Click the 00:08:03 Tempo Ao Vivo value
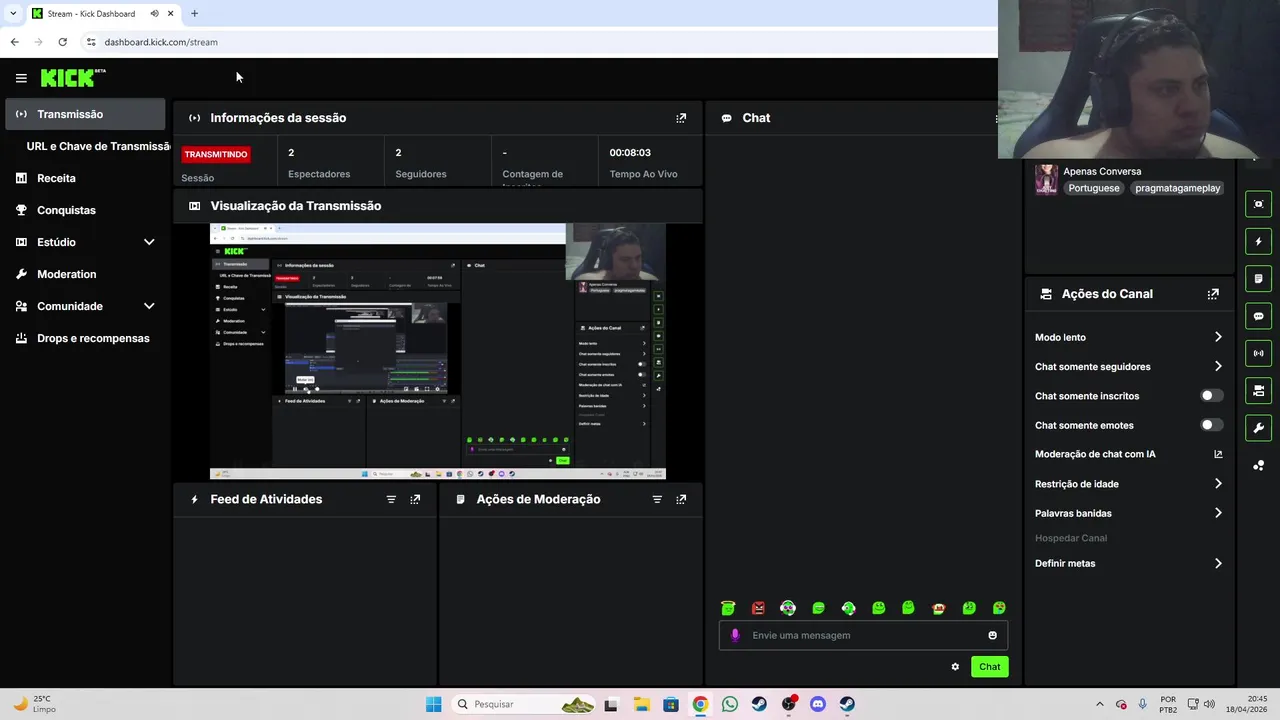 click(630, 153)
